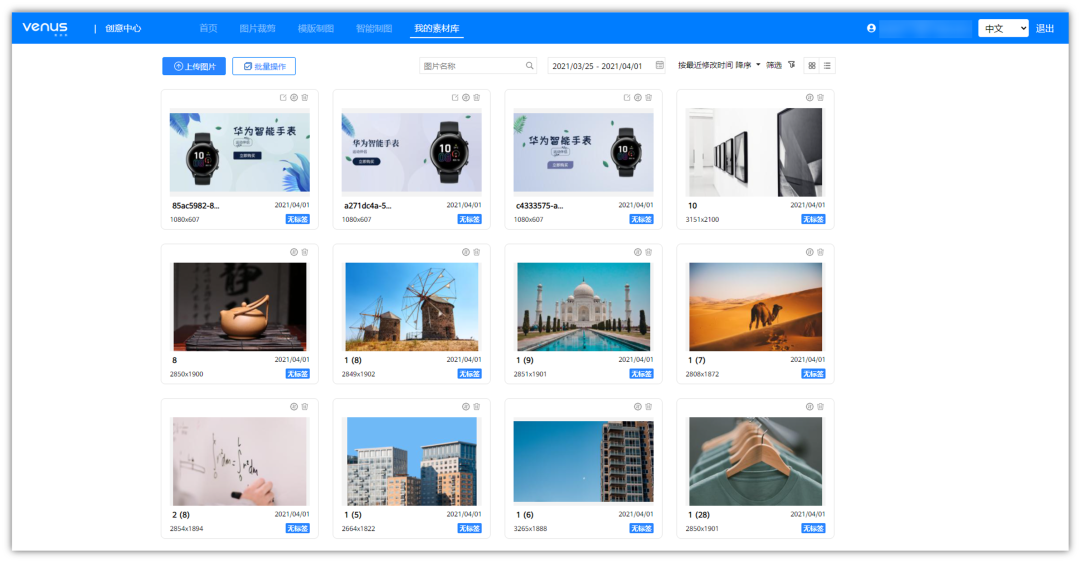The height and width of the screenshot is (562, 1080).
Task: Click the calendar icon in date range field
Action: [x=660, y=65]
